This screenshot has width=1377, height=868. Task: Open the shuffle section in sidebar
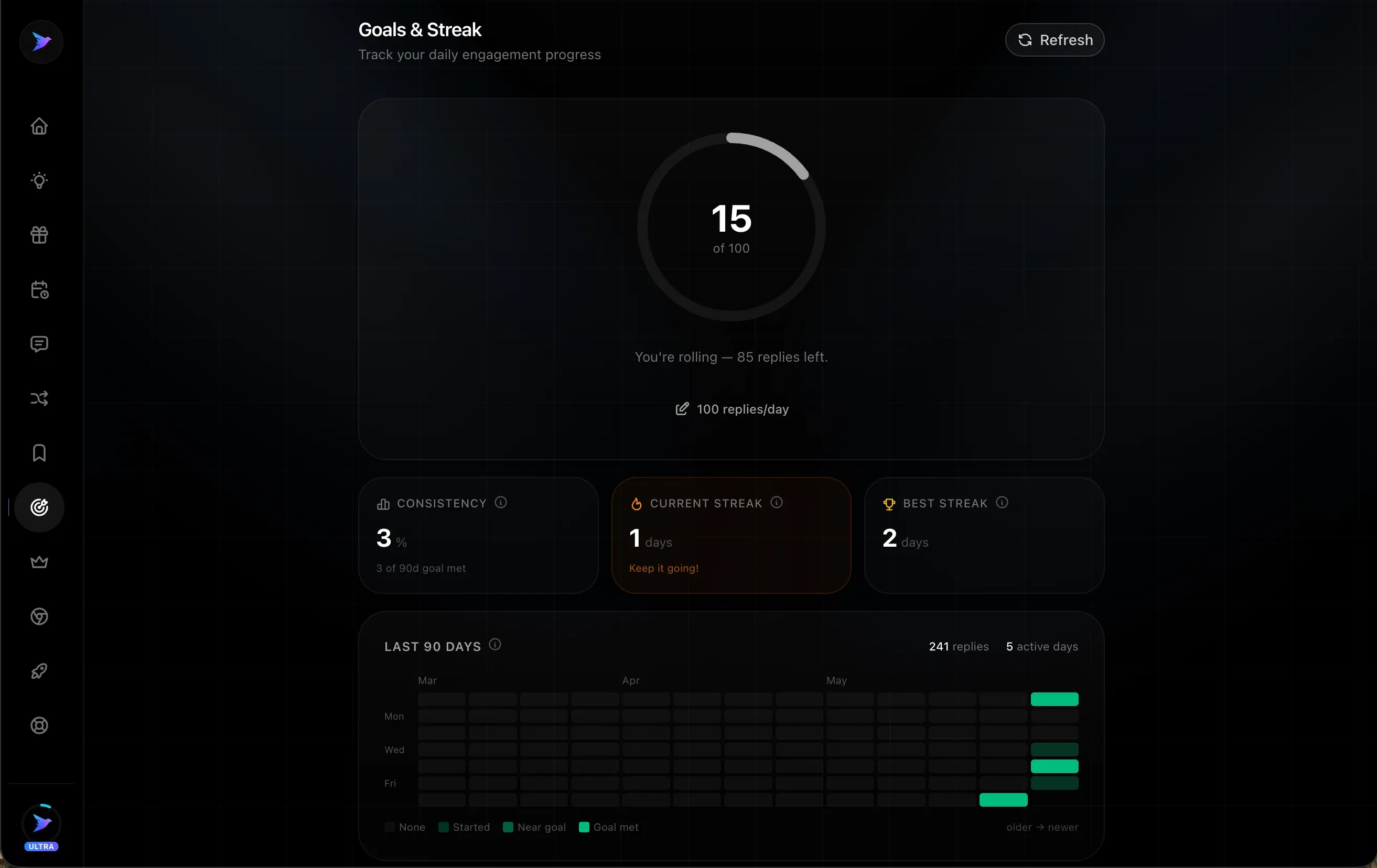(39, 398)
